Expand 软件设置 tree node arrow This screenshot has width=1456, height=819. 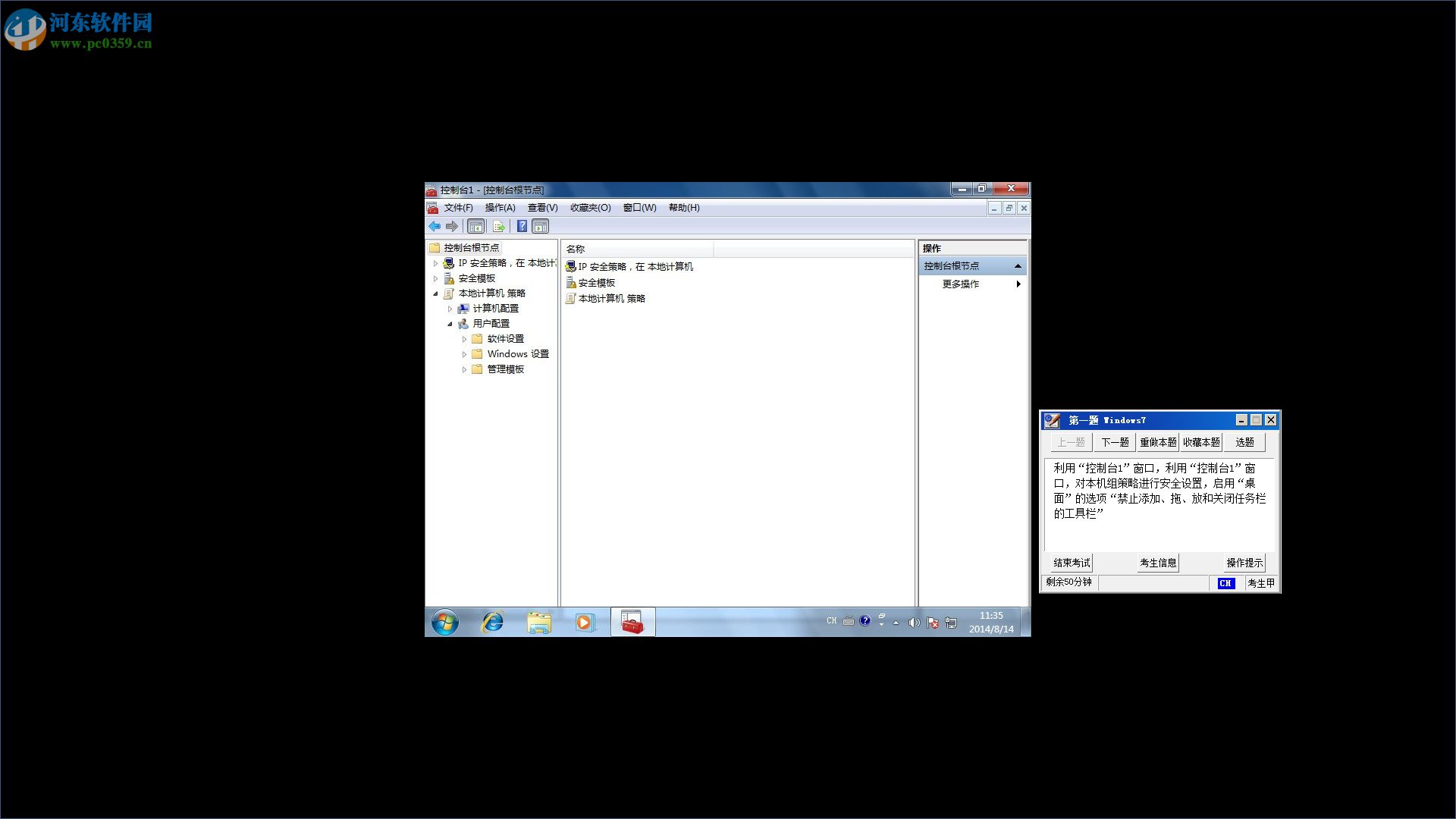tap(464, 339)
